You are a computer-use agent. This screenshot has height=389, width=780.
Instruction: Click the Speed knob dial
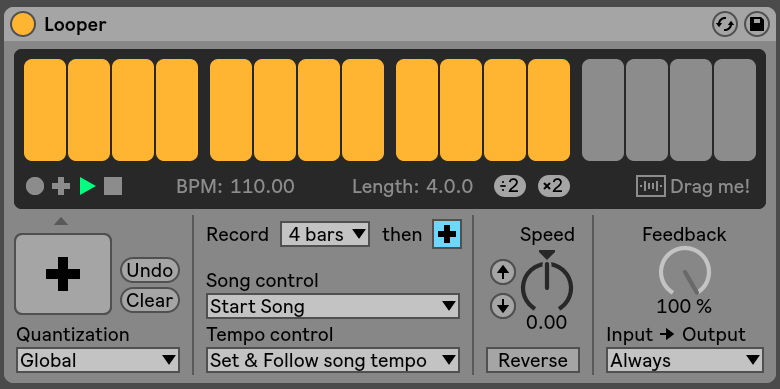click(x=547, y=286)
